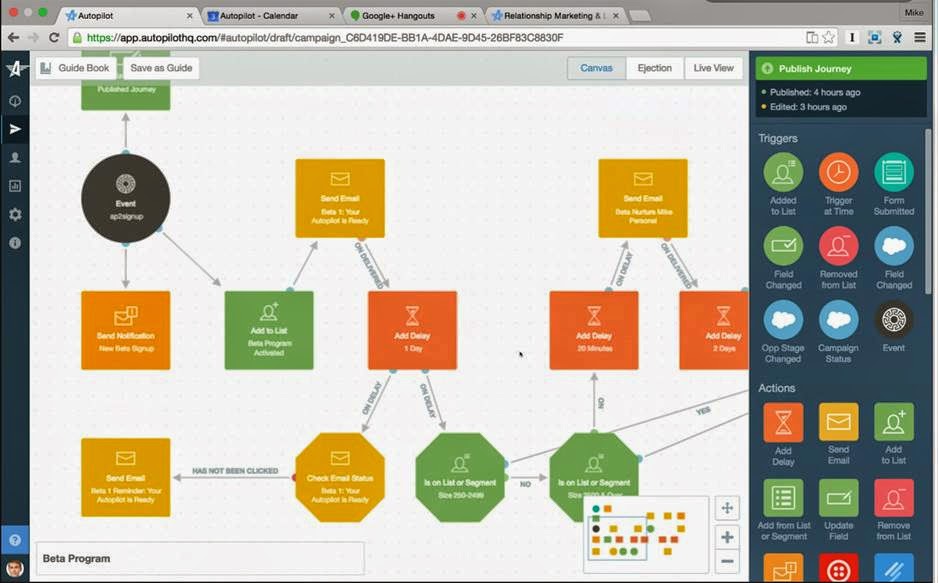The height and width of the screenshot is (583, 938).
Task: Switch to the Live View tab
Action: click(712, 68)
